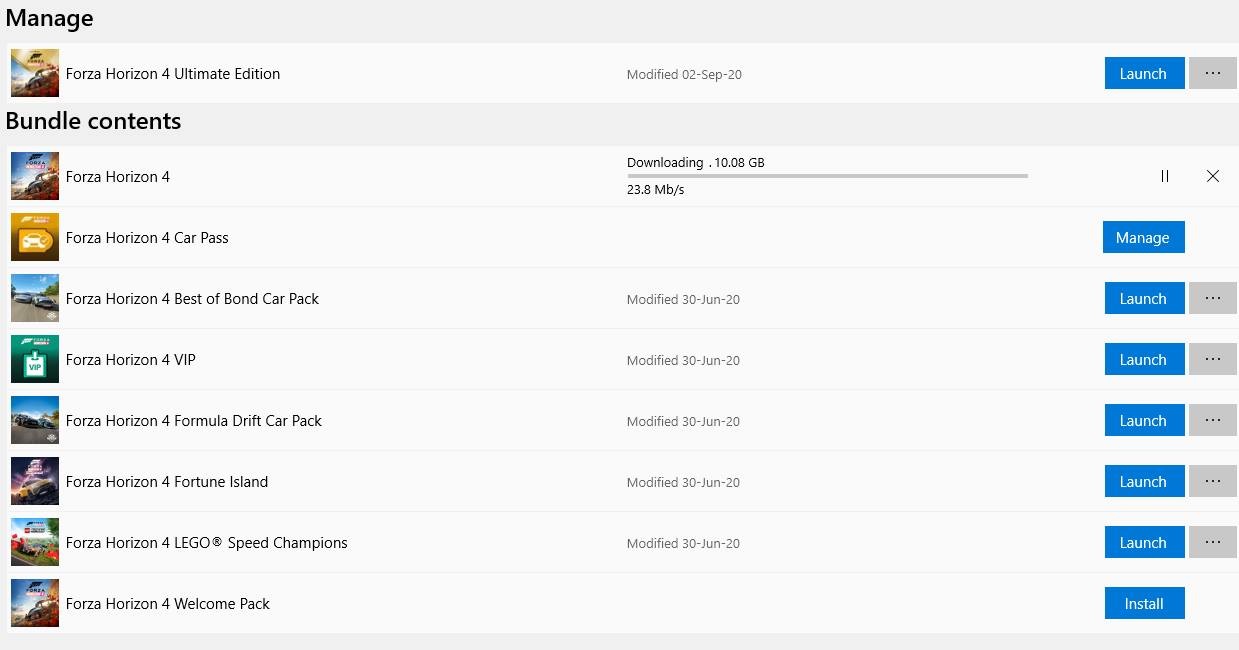Click the 'Manage' heading
This screenshot has height=650, width=1239.
click(49, 19)
